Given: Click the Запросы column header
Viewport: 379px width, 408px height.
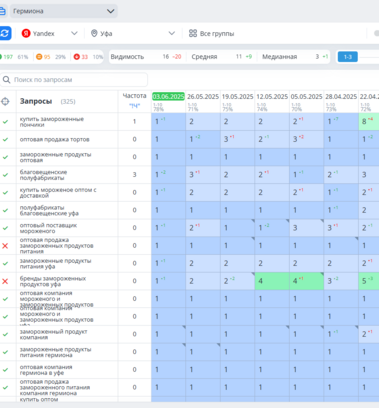Looking at the screenshot, I should click(36, 101).
